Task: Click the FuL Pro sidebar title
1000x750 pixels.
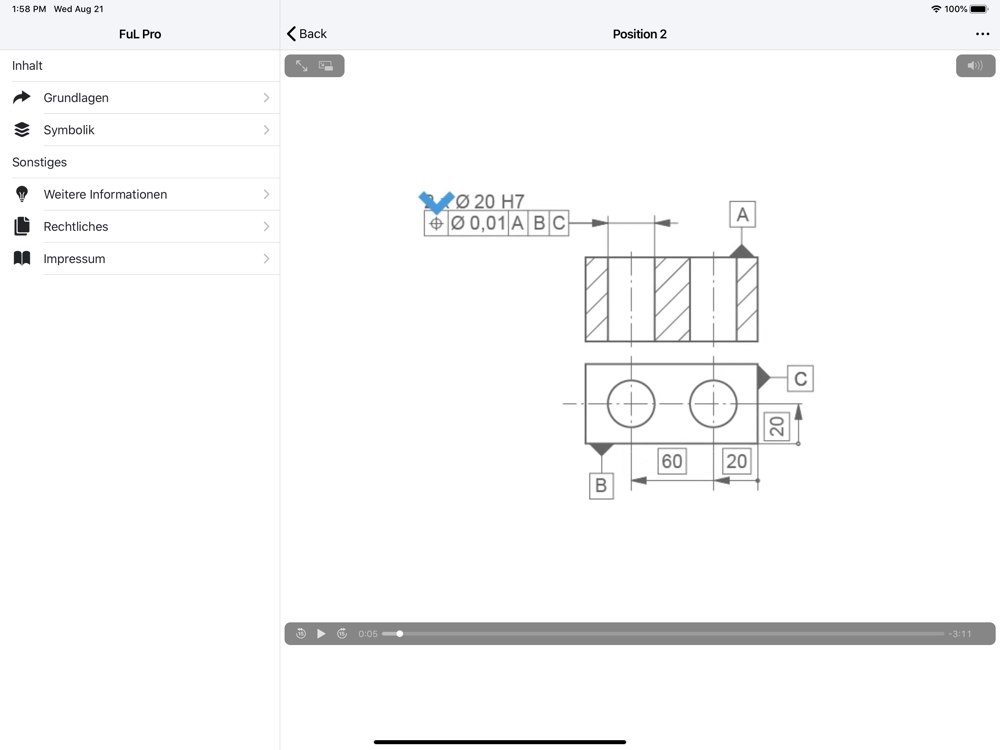Action: coord(140,34)
